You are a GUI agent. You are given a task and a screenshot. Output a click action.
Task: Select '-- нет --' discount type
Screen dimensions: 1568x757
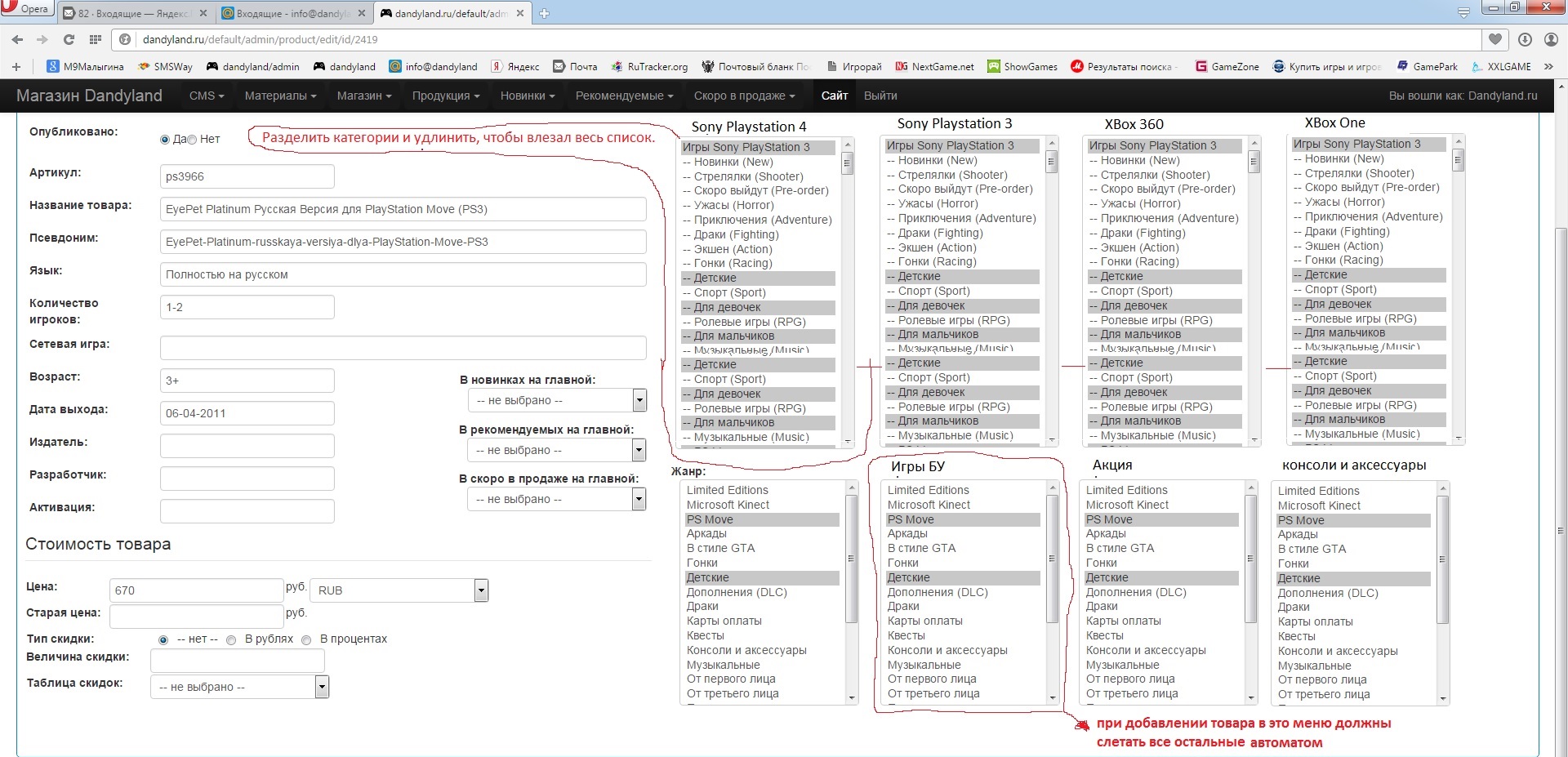[163, 640]
